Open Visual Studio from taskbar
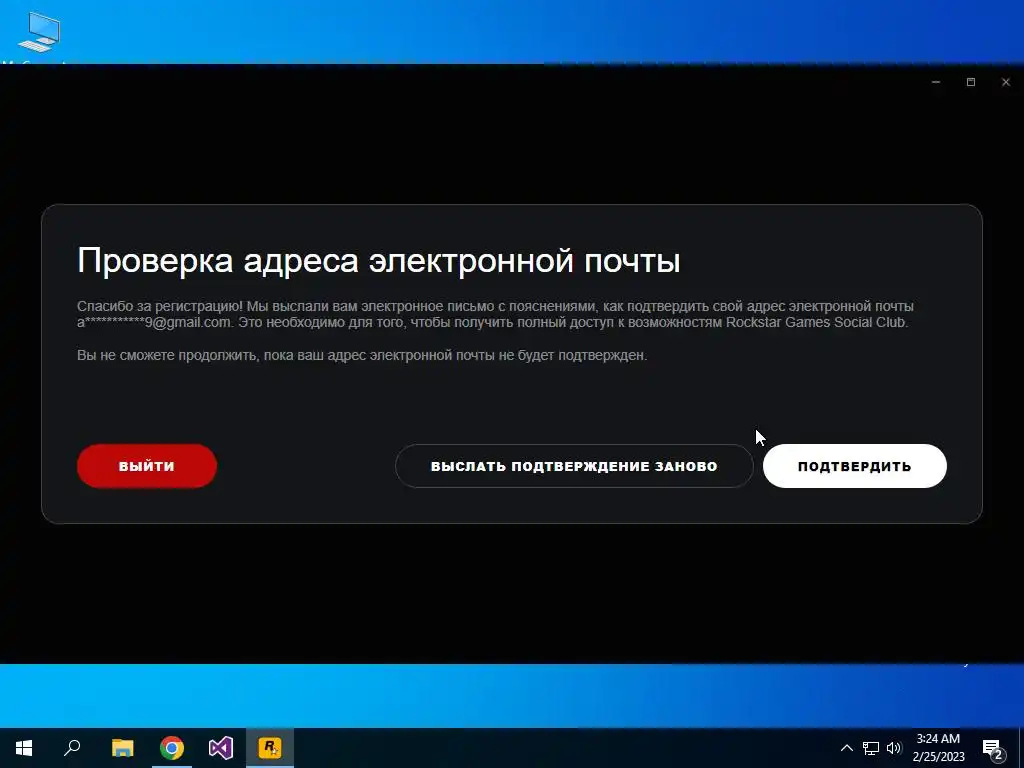Screen dimensions: 1024x768 pyautogui.click(x=221, y=748)
